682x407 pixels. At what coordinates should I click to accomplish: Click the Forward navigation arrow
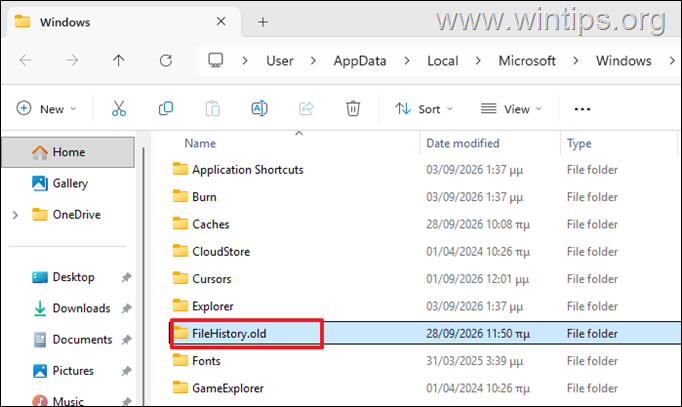[72, 60]
